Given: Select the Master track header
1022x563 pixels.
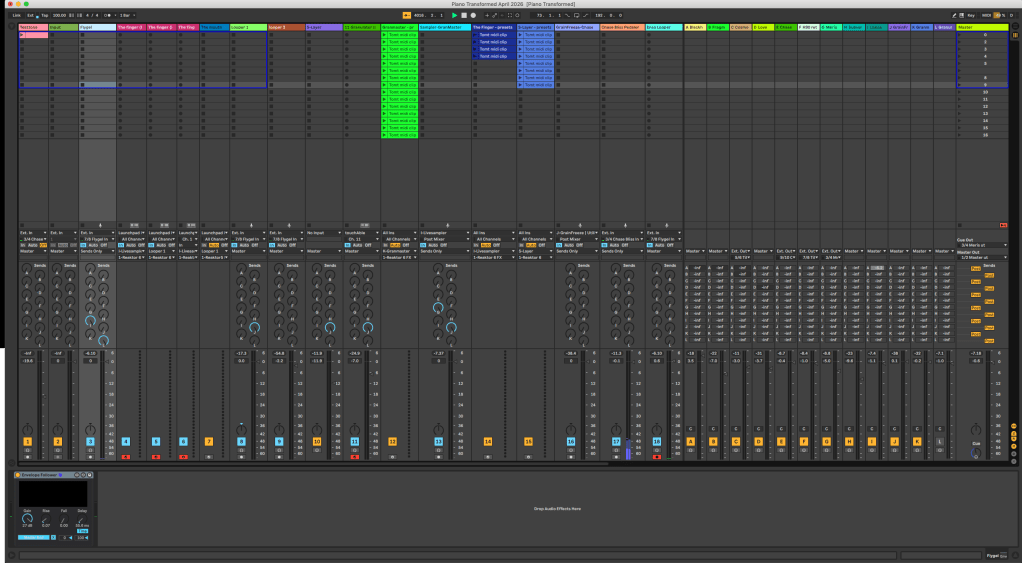Looking at the screenshot, I should pyautogui.click(x=982, y=27).
